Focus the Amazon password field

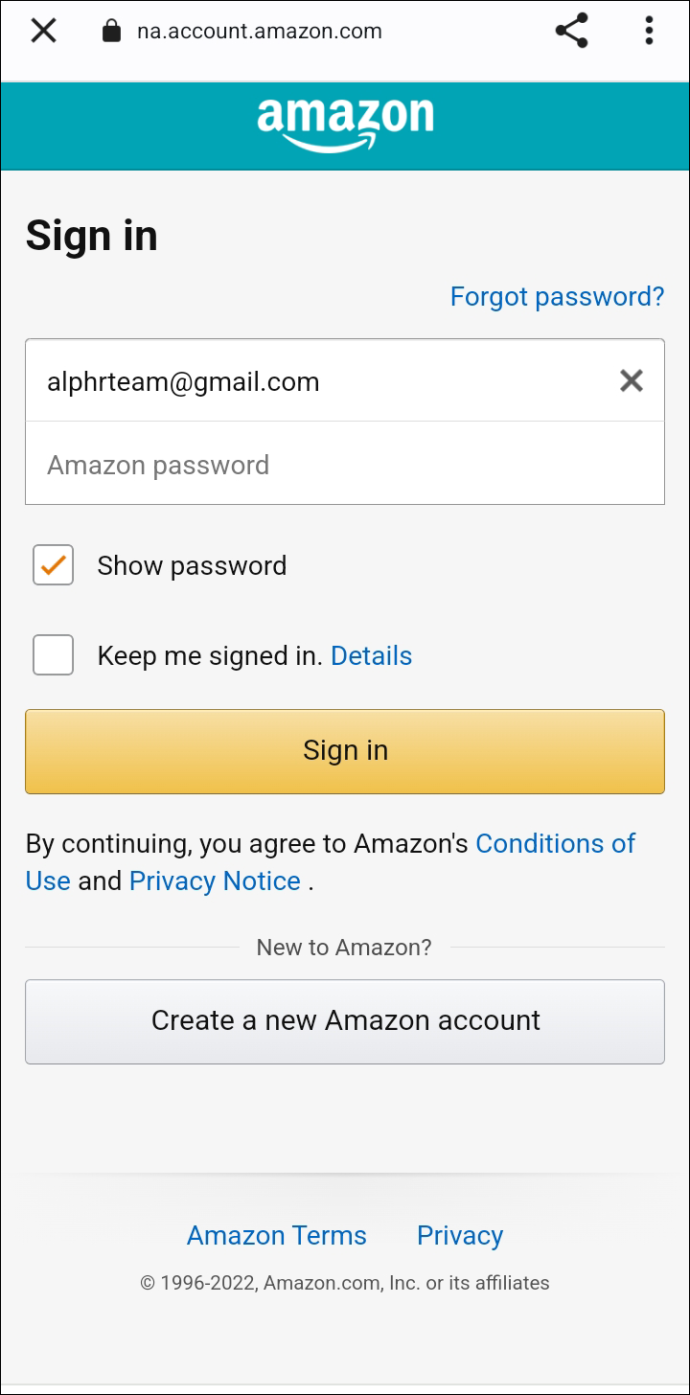(x=345, y=463)
